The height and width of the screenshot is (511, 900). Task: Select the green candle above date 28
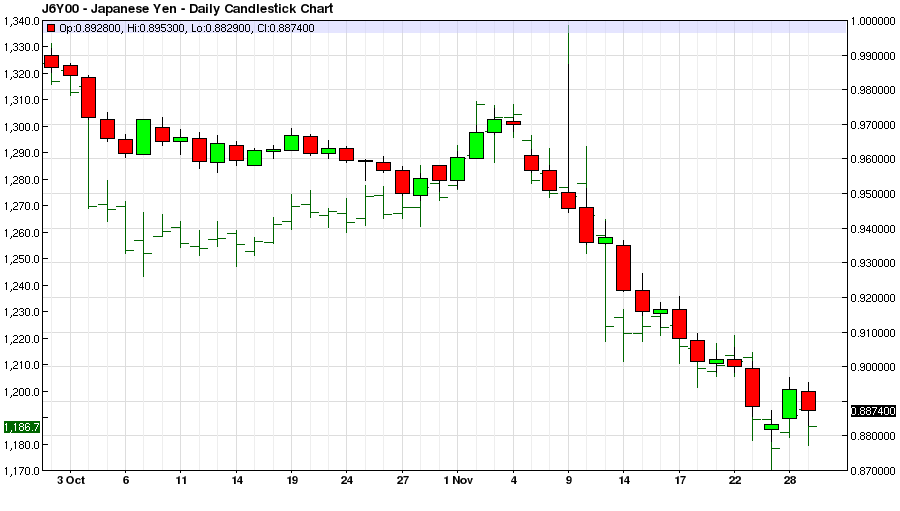[789, 403]
